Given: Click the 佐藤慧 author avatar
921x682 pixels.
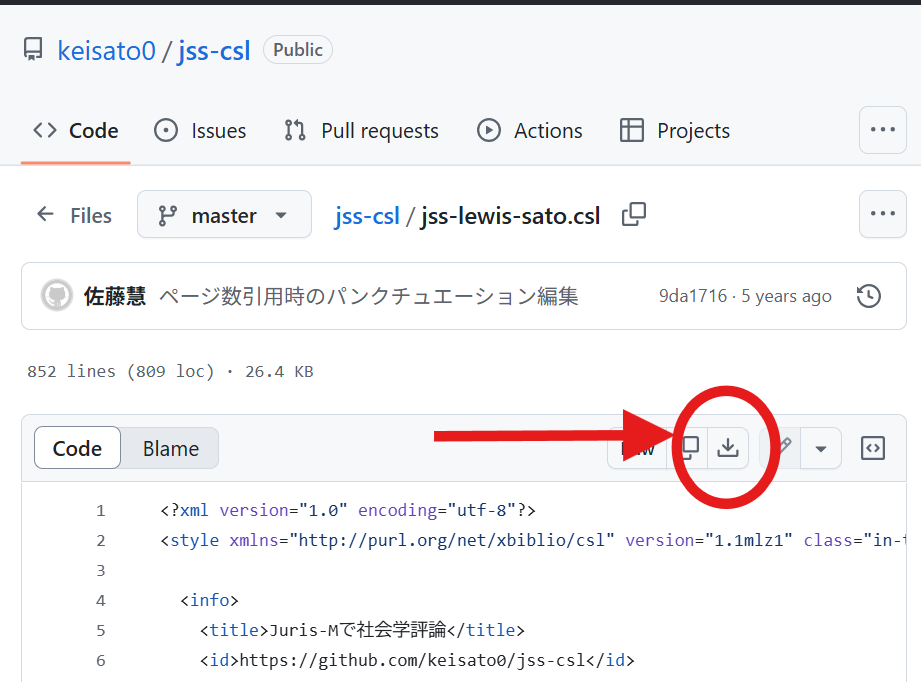Looking at the screenshot, I should coord(57,295).
